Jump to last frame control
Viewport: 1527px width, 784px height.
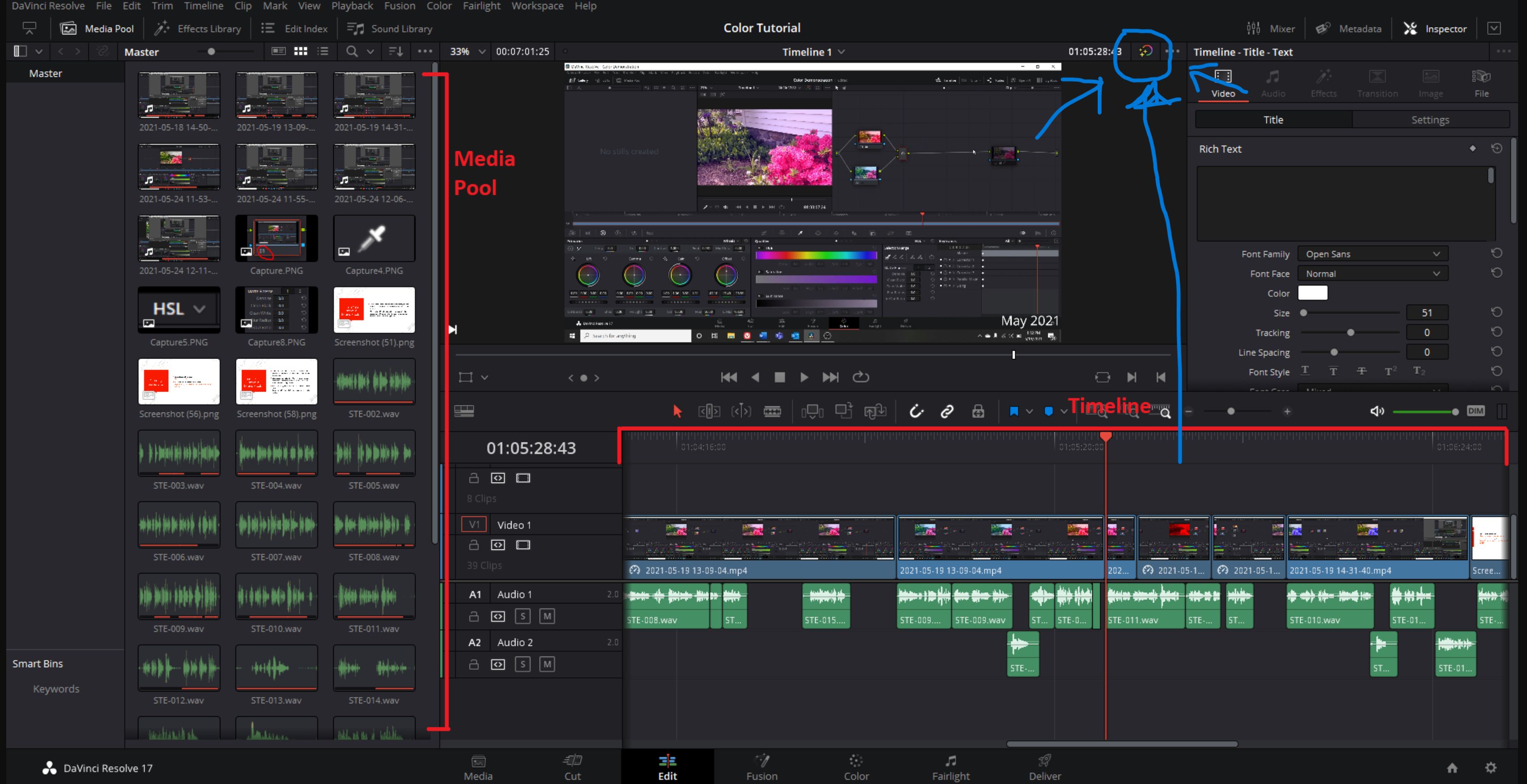tap(830, 377)
